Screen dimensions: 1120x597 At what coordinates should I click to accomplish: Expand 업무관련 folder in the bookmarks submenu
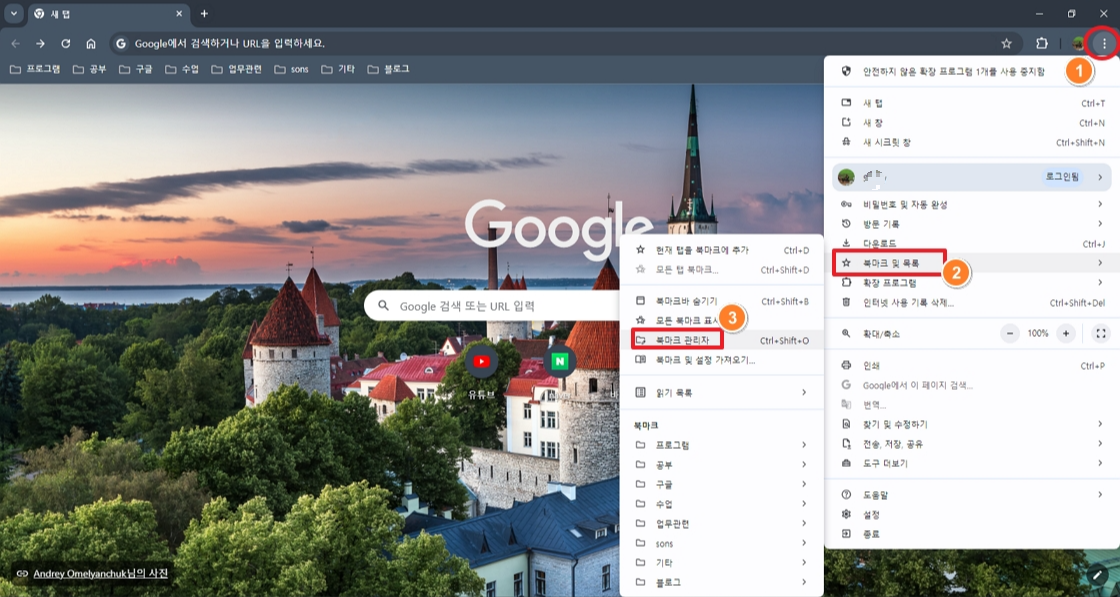click(721, 523)
